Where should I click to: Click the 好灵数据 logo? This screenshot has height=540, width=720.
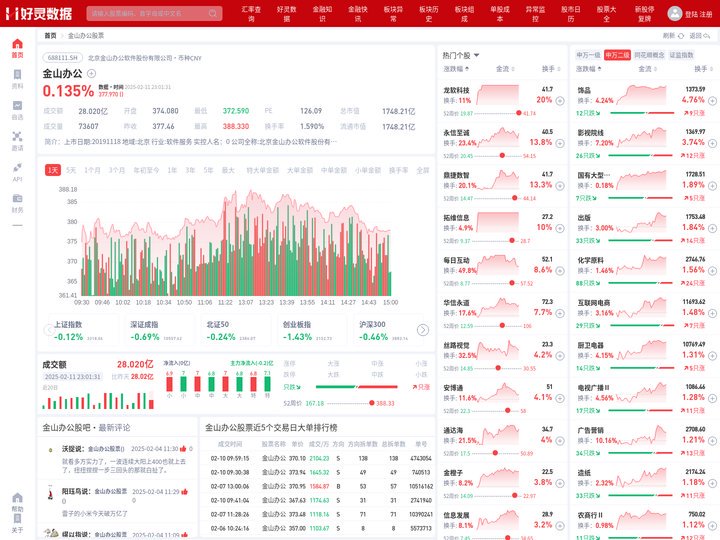click(39, 14)
